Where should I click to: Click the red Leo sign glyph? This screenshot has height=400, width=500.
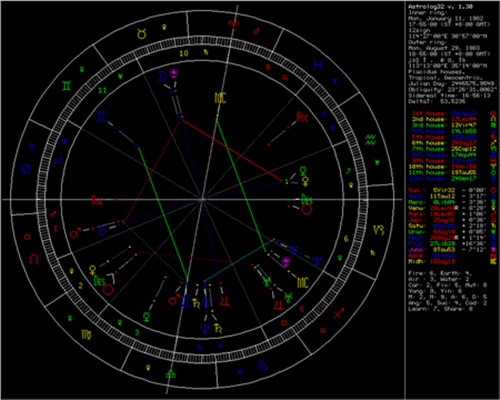click(x=34, y=259)
